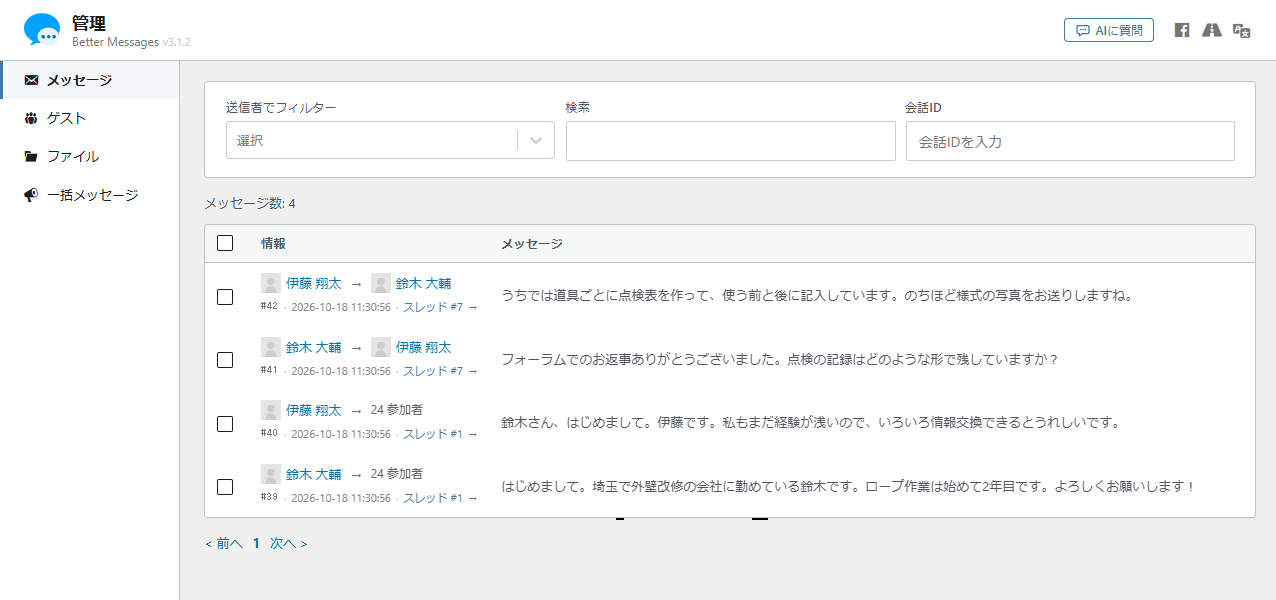Go to 次へ pagination link

coord(288,543)
